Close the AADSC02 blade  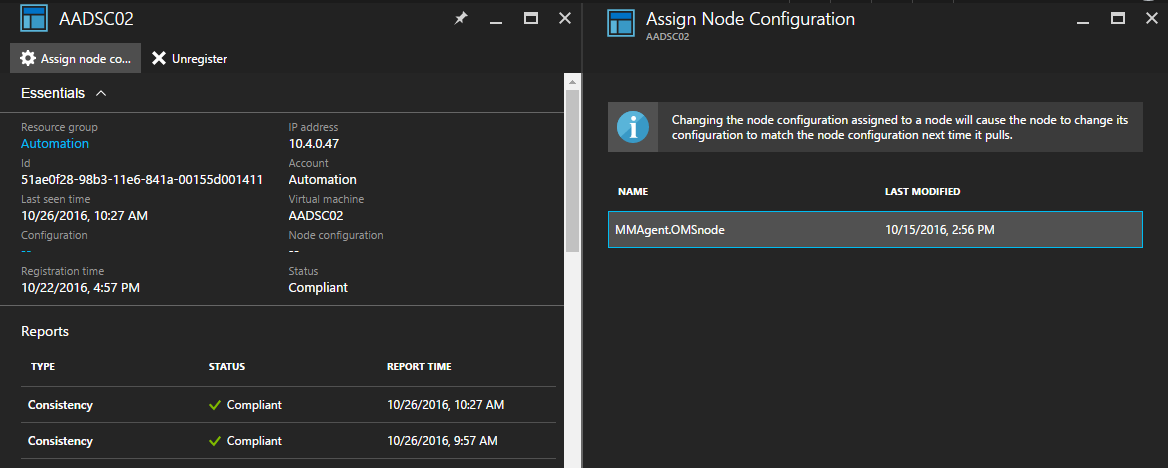565,19
